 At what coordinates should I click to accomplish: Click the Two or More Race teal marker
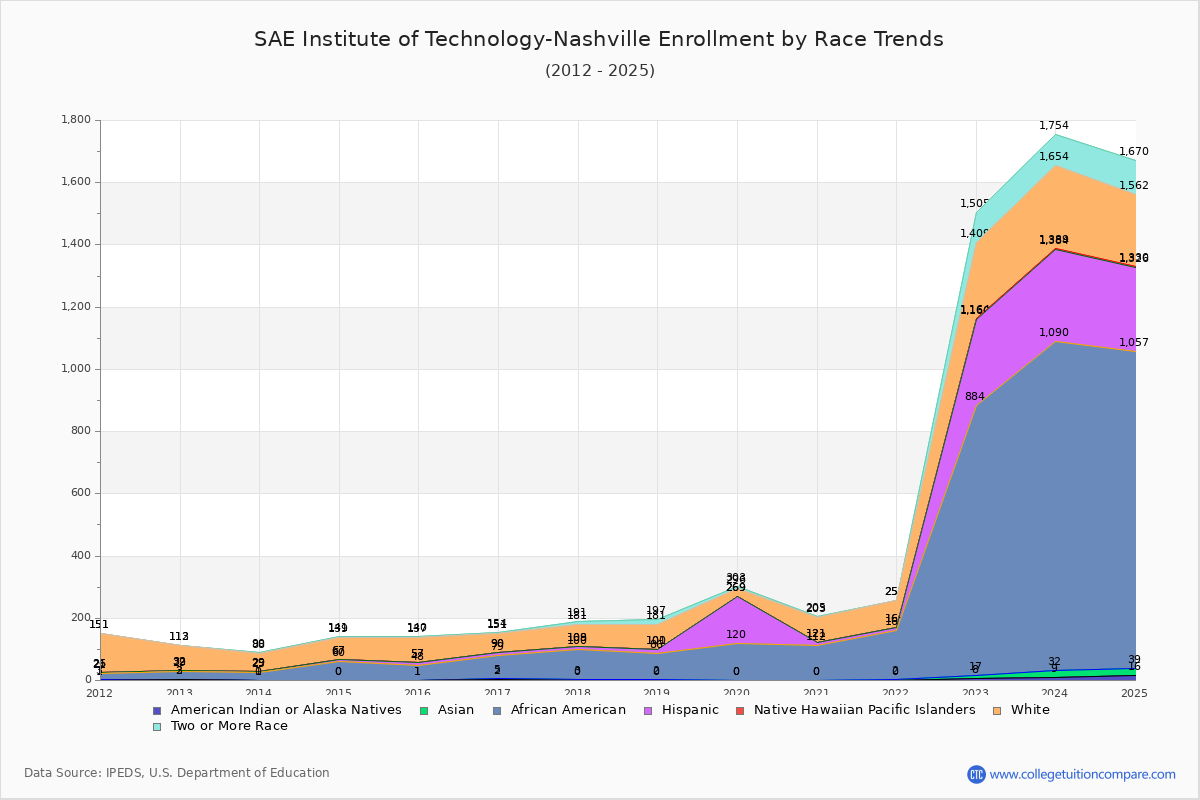point(157,726)
